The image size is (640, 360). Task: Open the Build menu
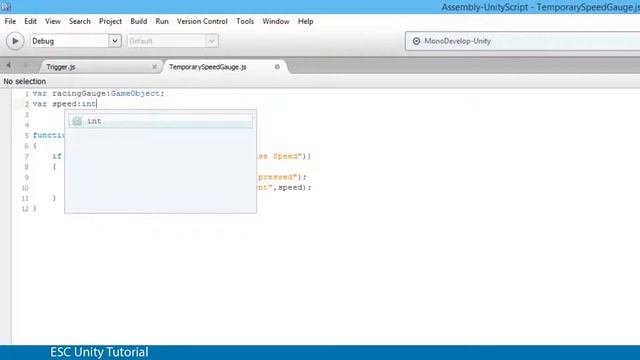pos(138,21)
